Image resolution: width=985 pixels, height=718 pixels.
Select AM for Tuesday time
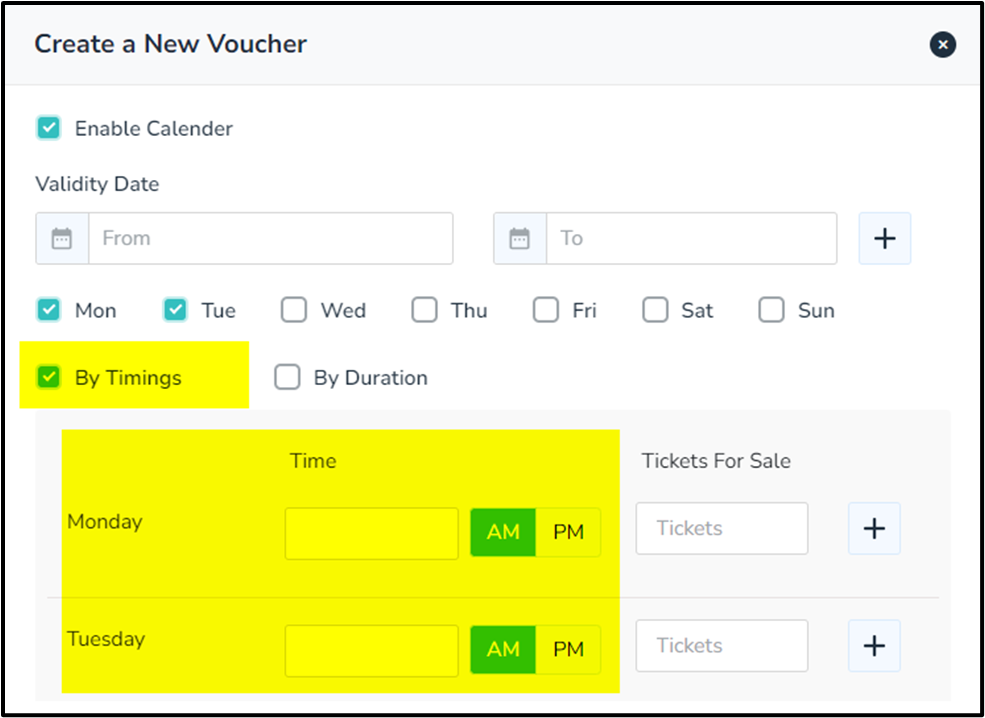[x=503, y=650]
